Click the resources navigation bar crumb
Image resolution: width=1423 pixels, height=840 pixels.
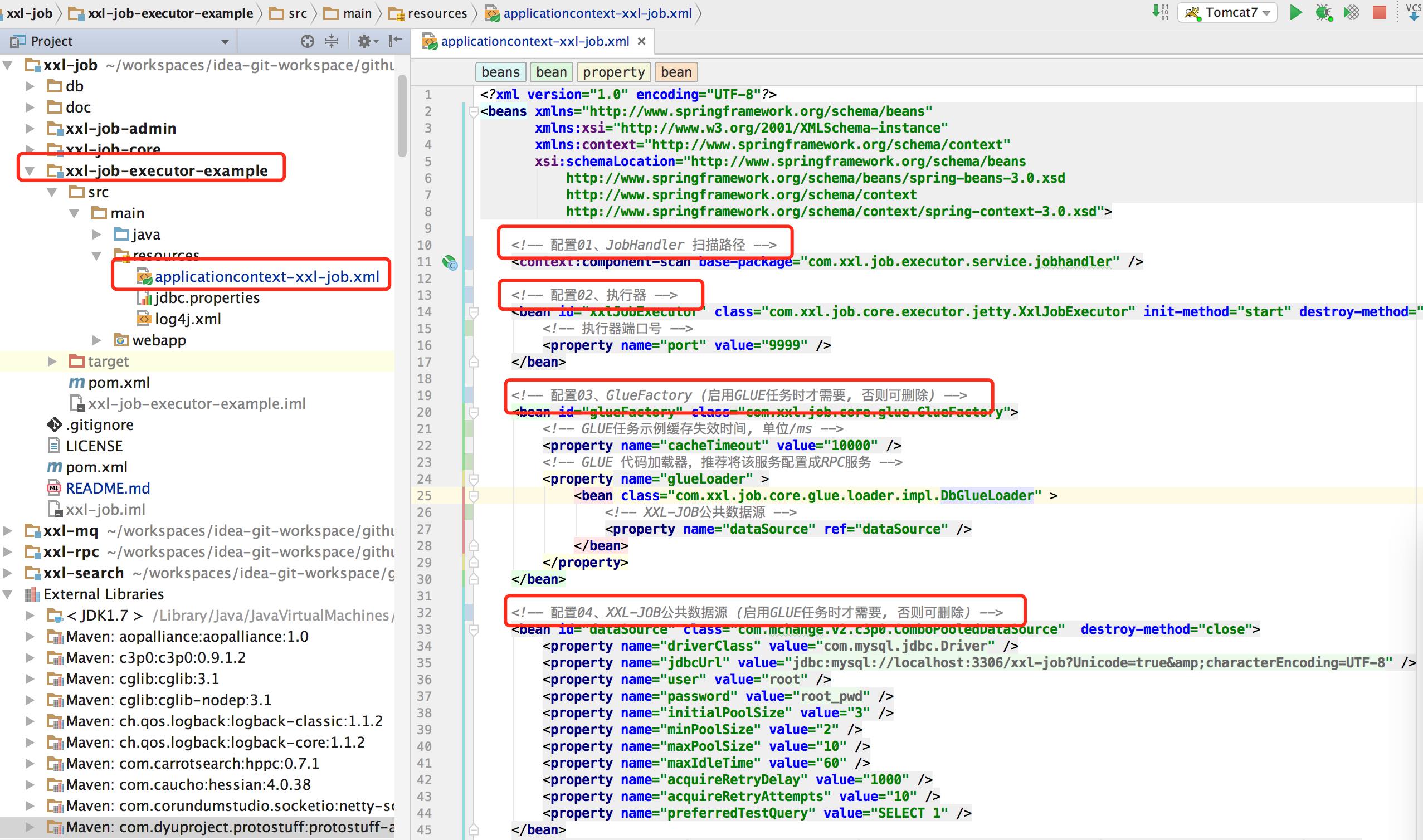pyautogui.click(x=428, y=13)
